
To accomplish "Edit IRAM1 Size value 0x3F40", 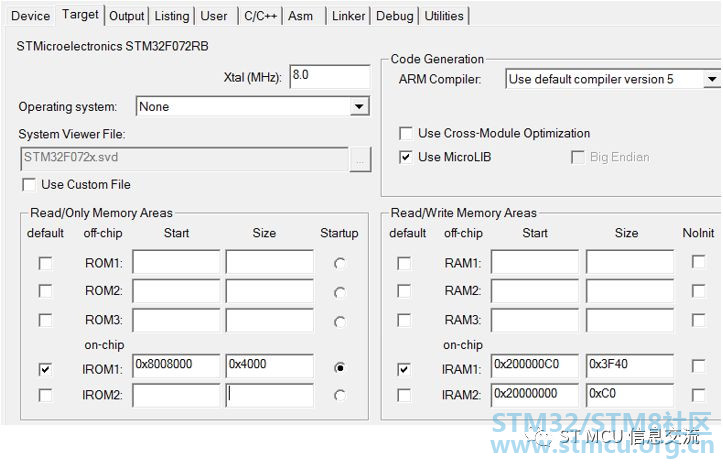I will [630, 366].
